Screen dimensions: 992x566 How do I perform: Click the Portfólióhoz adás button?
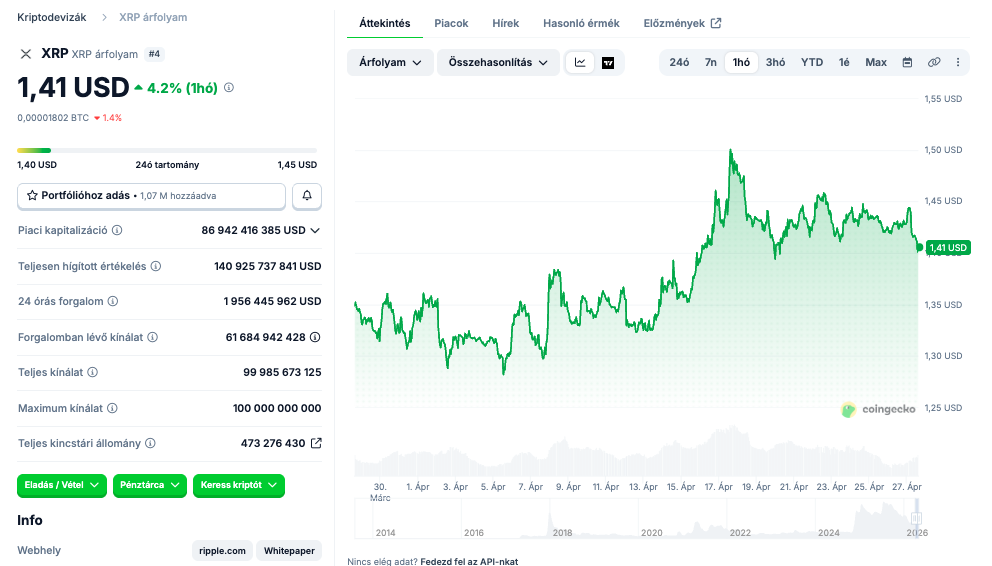coord(151,196)
